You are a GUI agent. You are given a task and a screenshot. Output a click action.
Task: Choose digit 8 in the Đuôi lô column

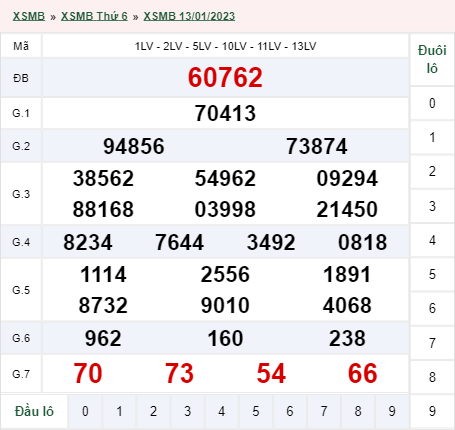coord(432,377)
